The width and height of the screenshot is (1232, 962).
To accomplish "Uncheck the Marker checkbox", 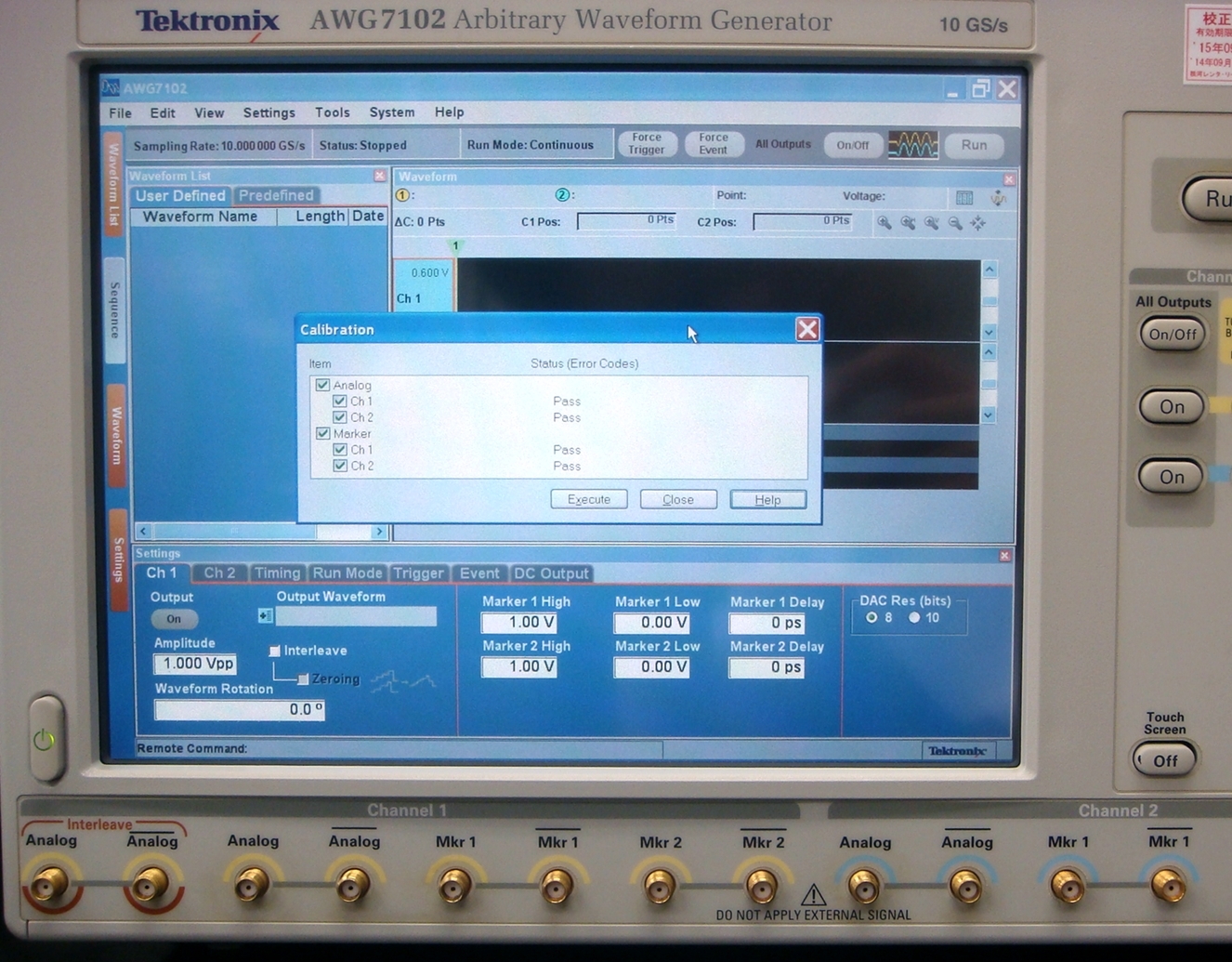I will coord(322,433).
